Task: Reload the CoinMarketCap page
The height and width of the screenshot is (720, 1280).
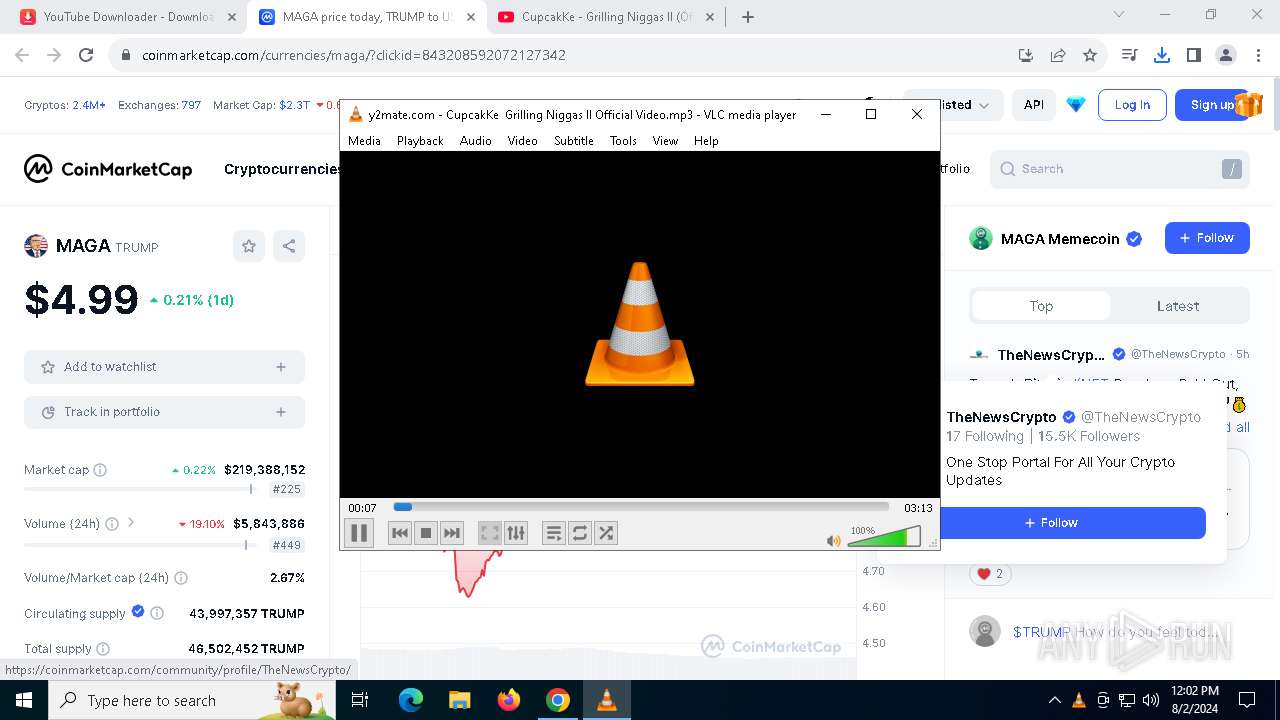Action: tap(86, 55)
